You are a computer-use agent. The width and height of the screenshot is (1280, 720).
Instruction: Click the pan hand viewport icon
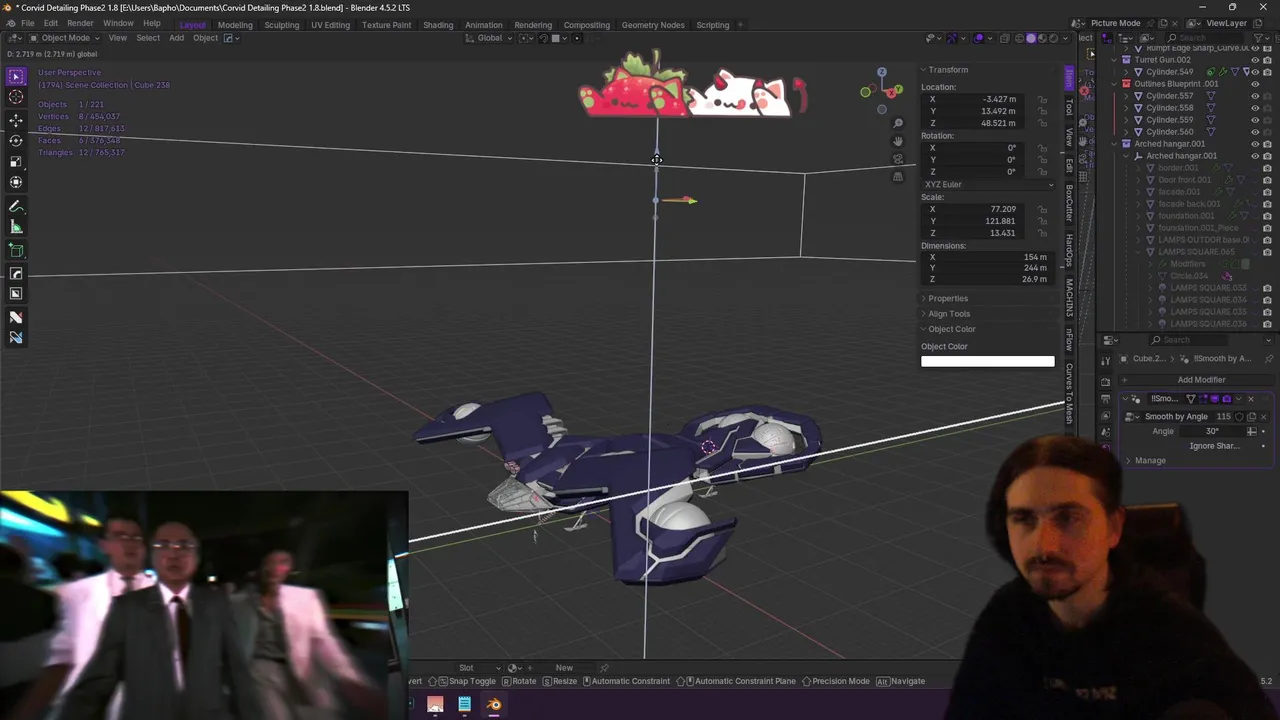coord(898,141)
